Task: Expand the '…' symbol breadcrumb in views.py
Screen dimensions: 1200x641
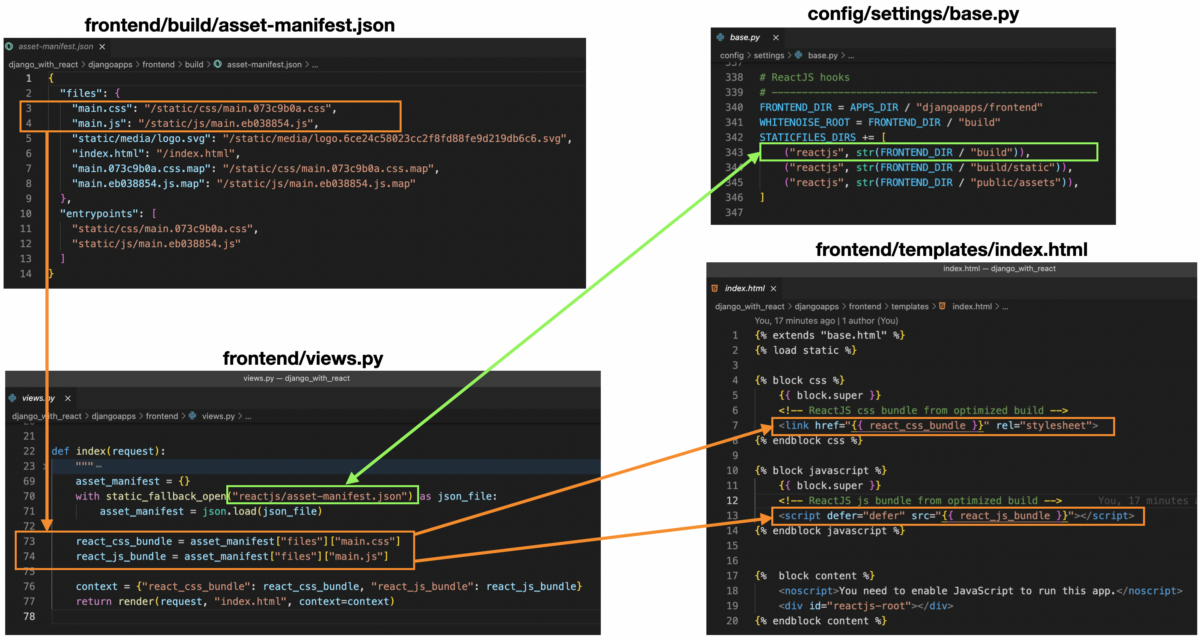Action: [247, 415]
